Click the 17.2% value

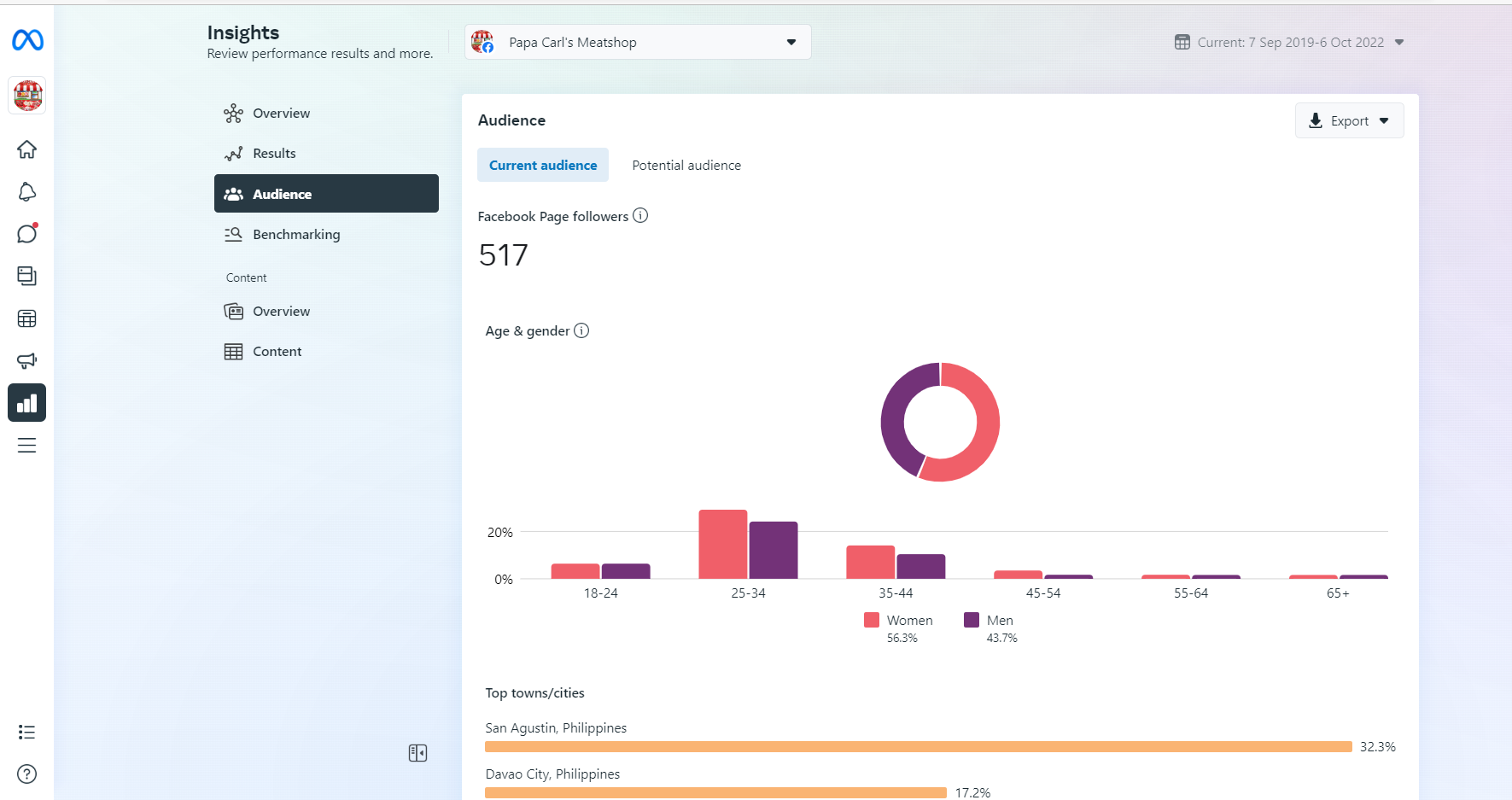tap(972, 793)
